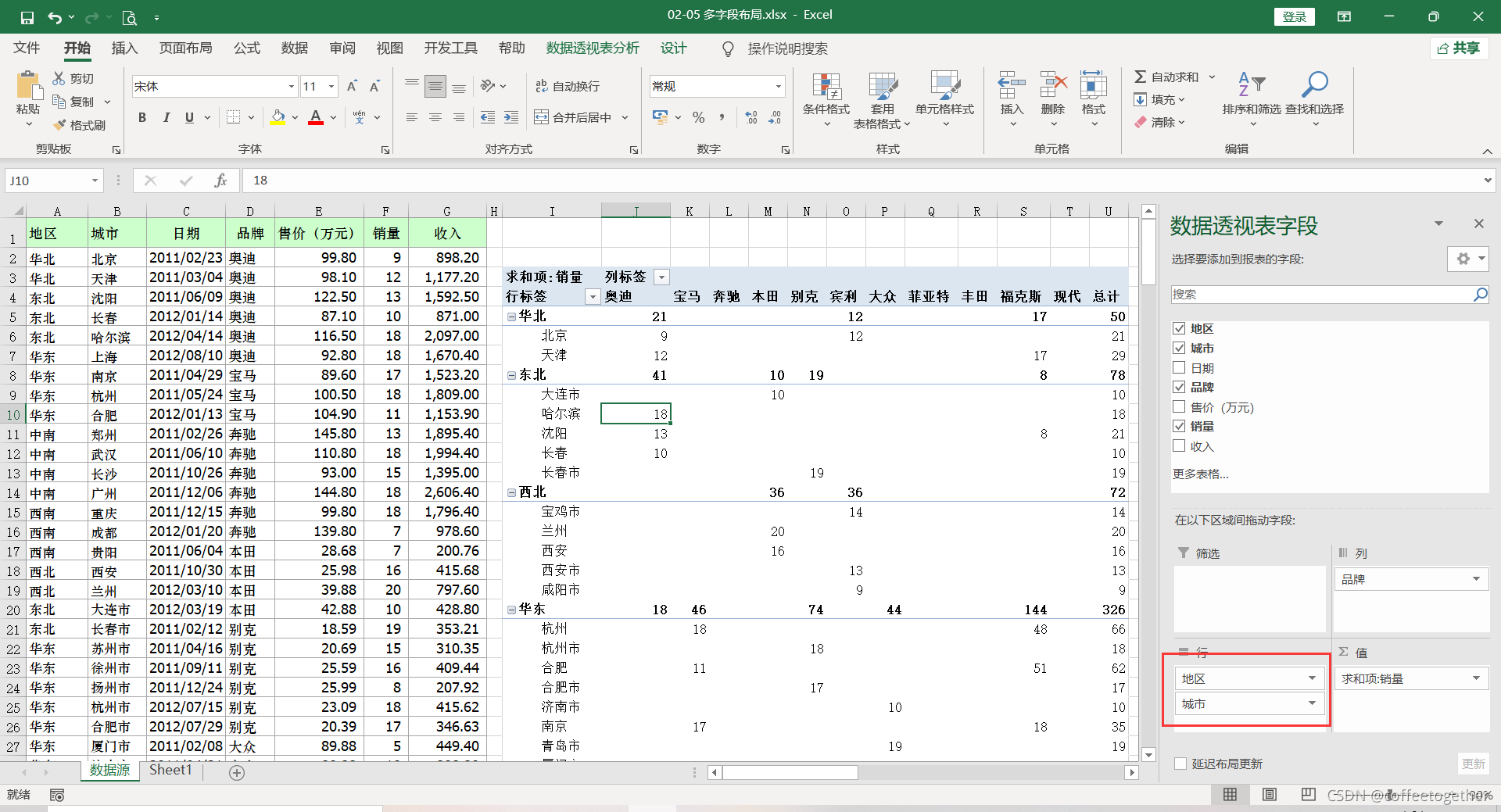Uncheck the 地区 field checkbox
Viewport: 1501px width, 812px height.
pyautogui.click(x=1179, y=328)
